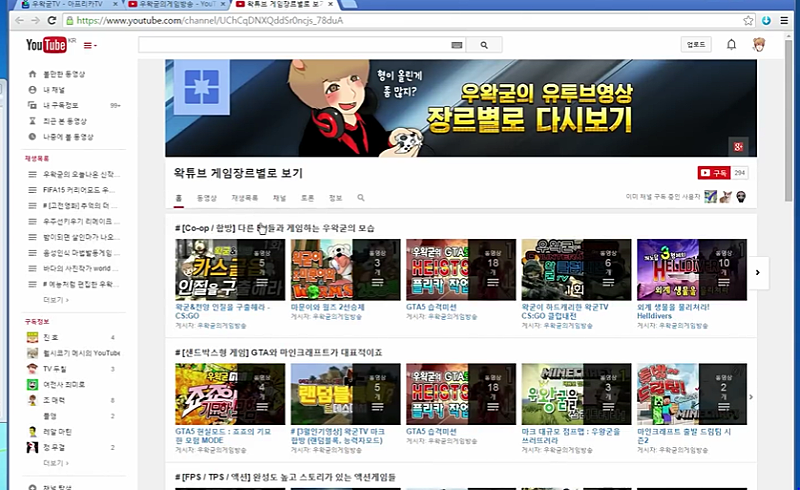The height and width of the screenshot is (490, 800).
Task: Open the Helldivers playlist thumbnail
Action: (x=692, y=270)
